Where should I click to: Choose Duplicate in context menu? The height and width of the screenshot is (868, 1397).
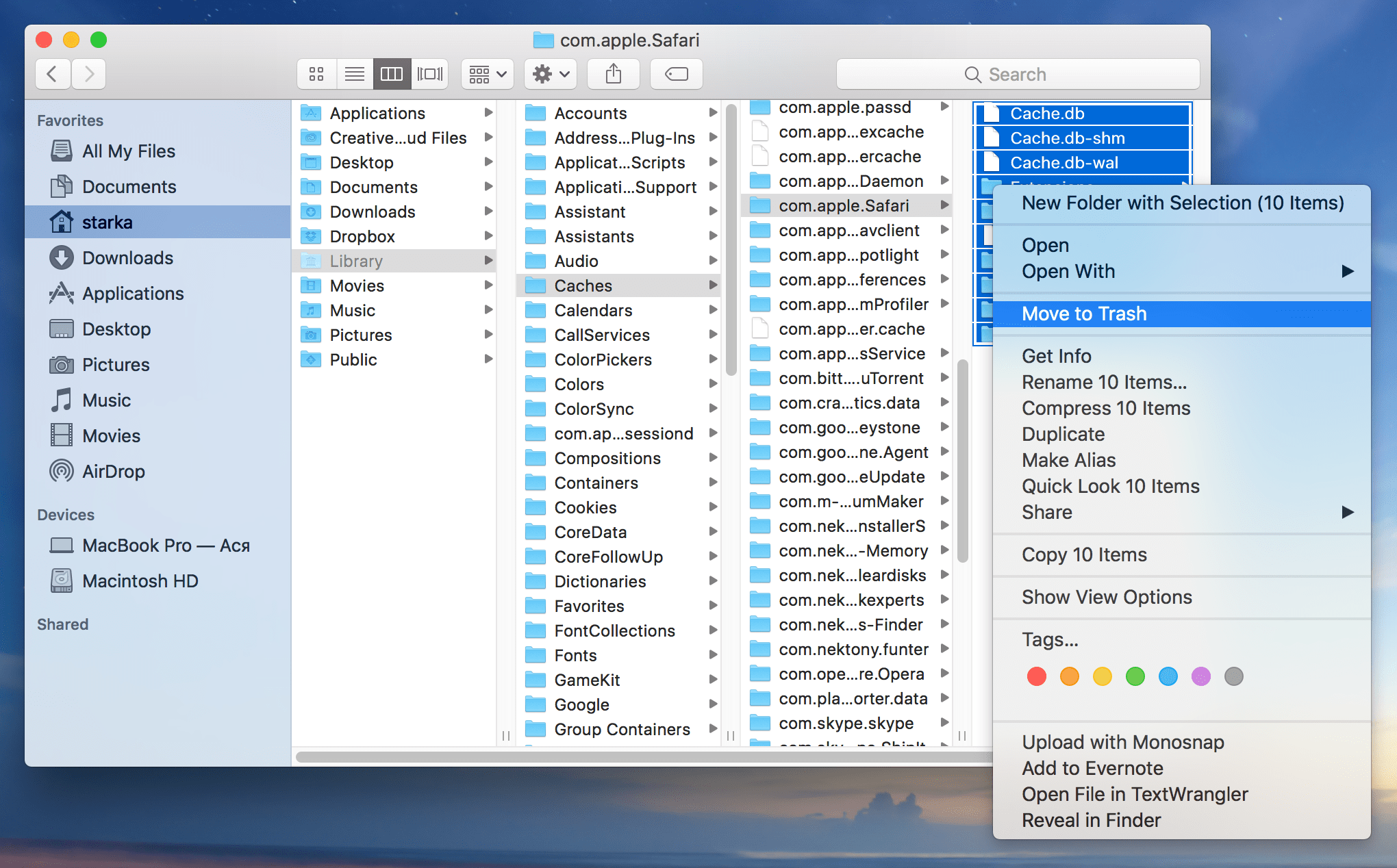click(x=1182, y=434)
